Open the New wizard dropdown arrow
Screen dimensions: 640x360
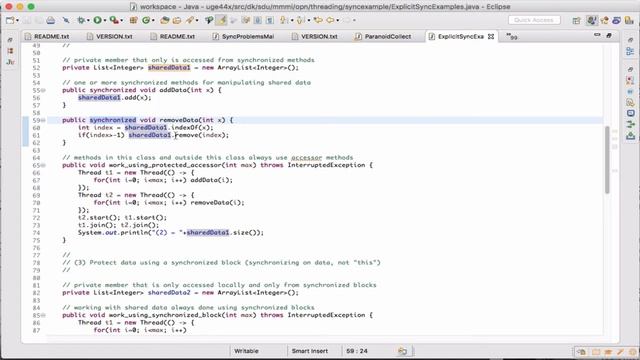click(x=17, y=20)
